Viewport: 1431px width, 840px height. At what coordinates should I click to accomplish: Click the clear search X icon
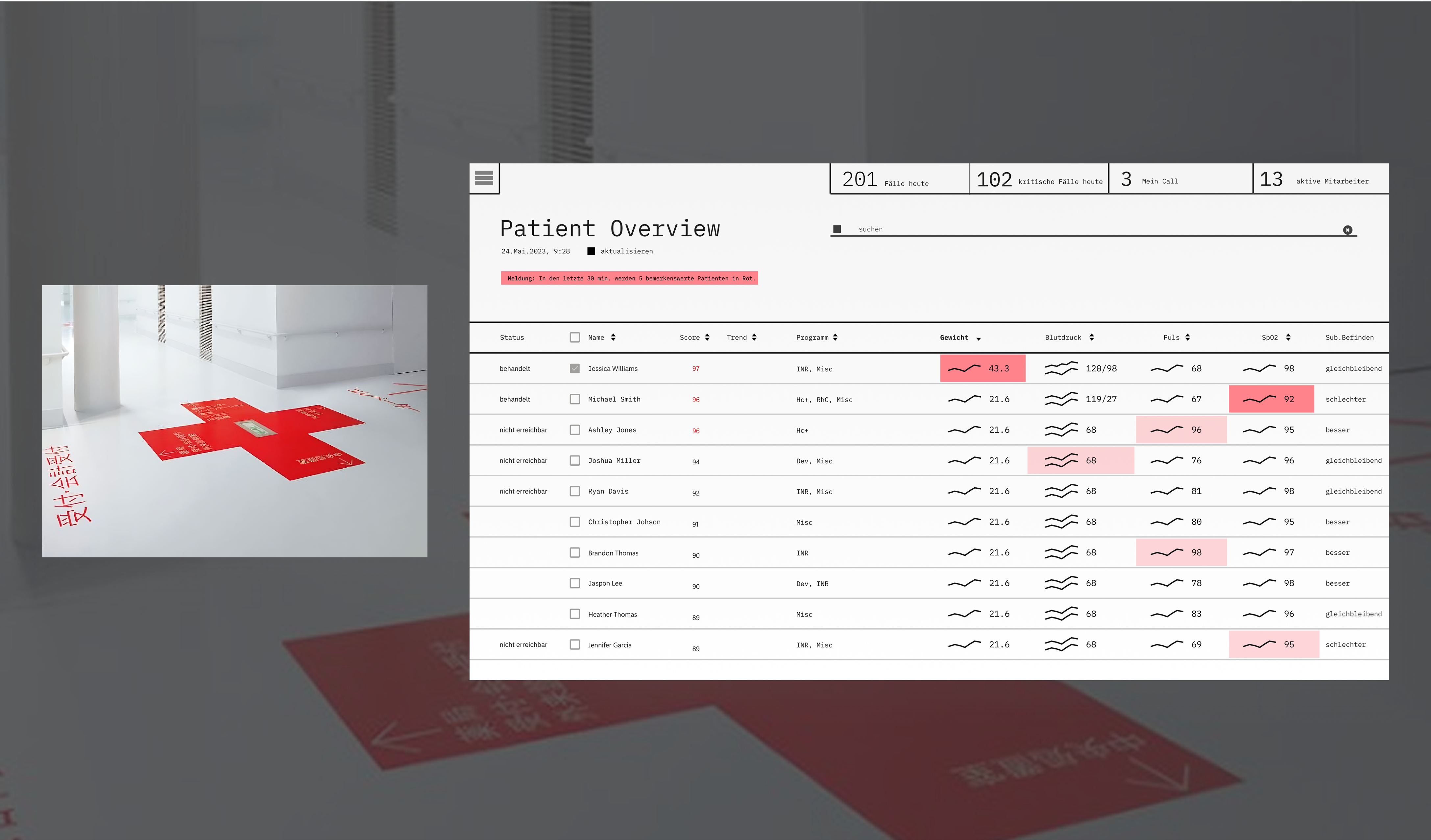(x=1347, y=230)
